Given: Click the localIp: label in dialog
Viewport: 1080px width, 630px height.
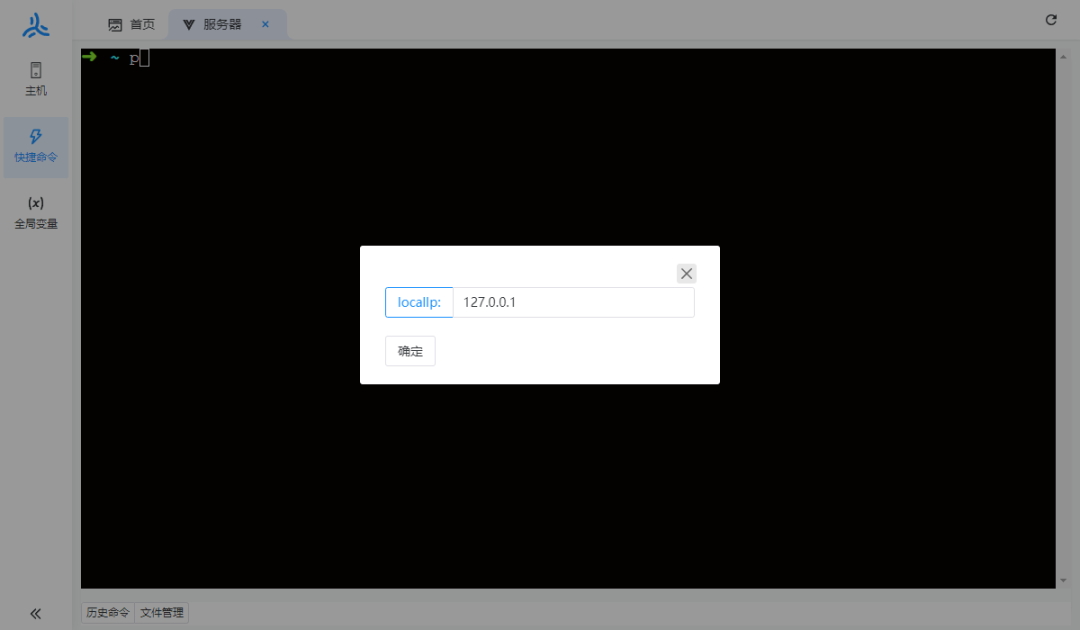Looking at the screenshot, I should pos(419,302).
